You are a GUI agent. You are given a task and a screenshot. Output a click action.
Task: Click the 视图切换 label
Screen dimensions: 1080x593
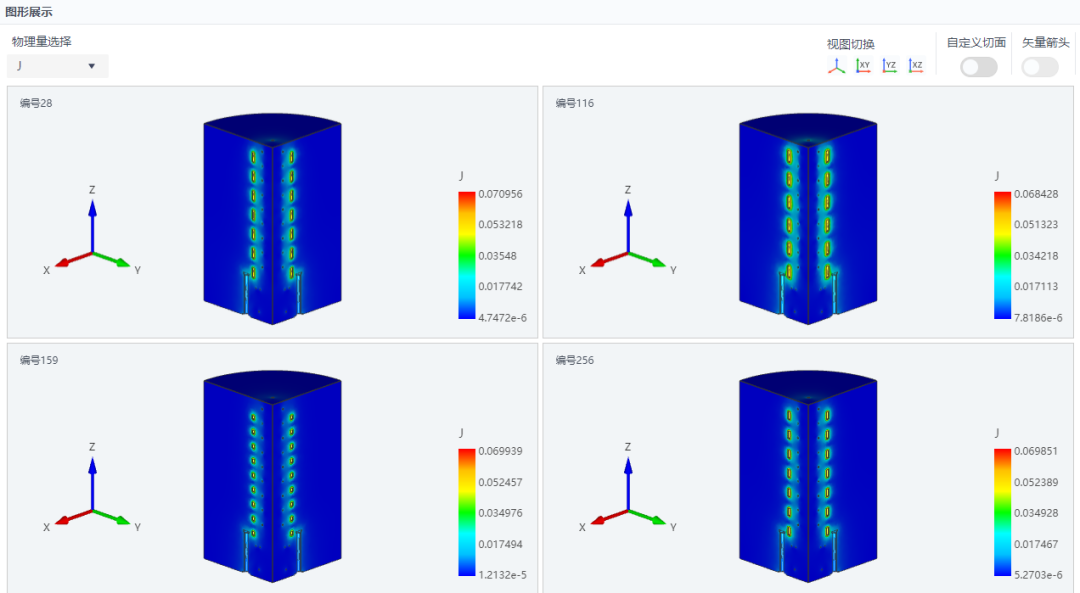pyautogui.click(x=851, y=44)
